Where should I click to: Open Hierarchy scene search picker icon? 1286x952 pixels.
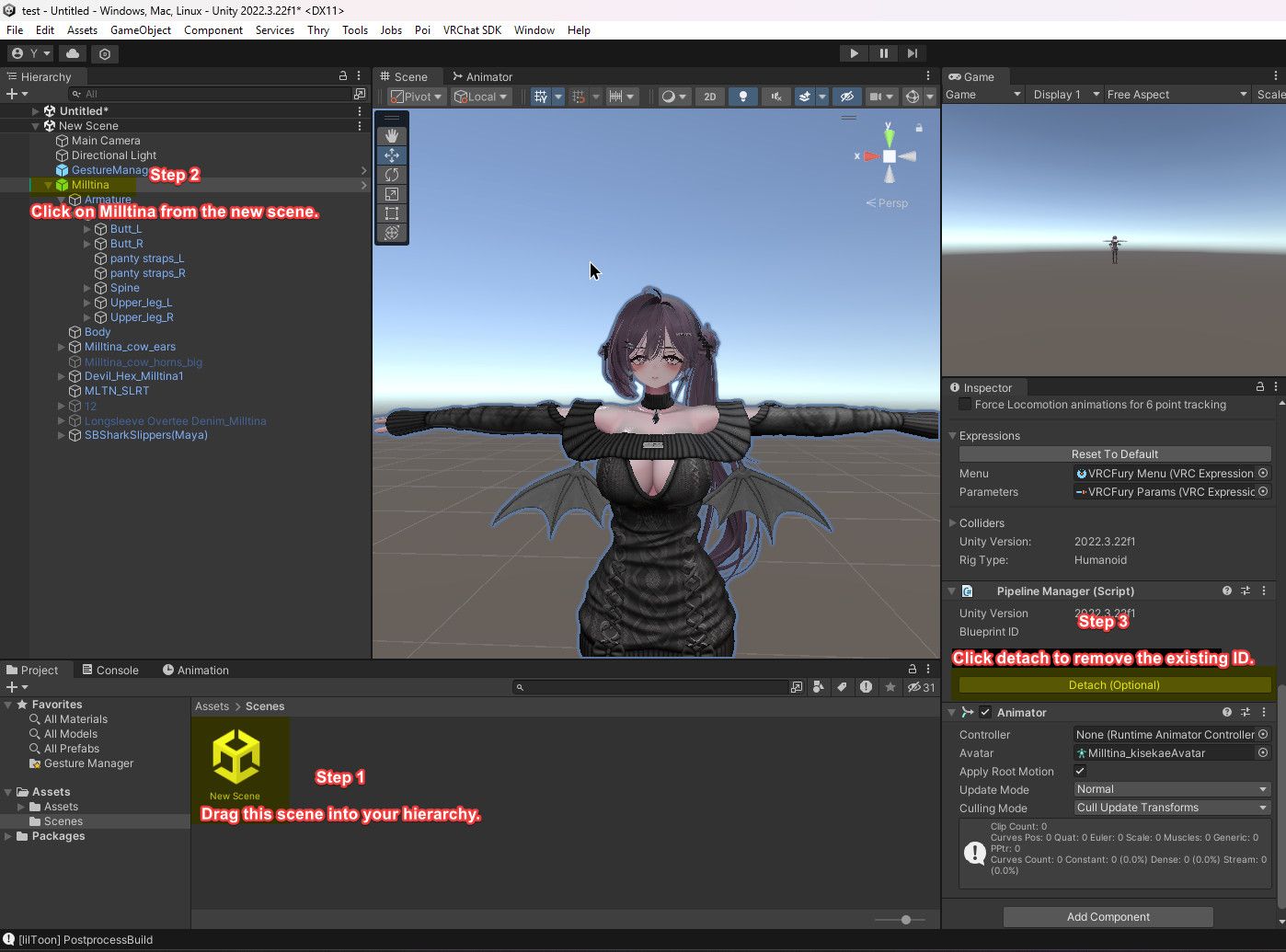click(360, 94)
